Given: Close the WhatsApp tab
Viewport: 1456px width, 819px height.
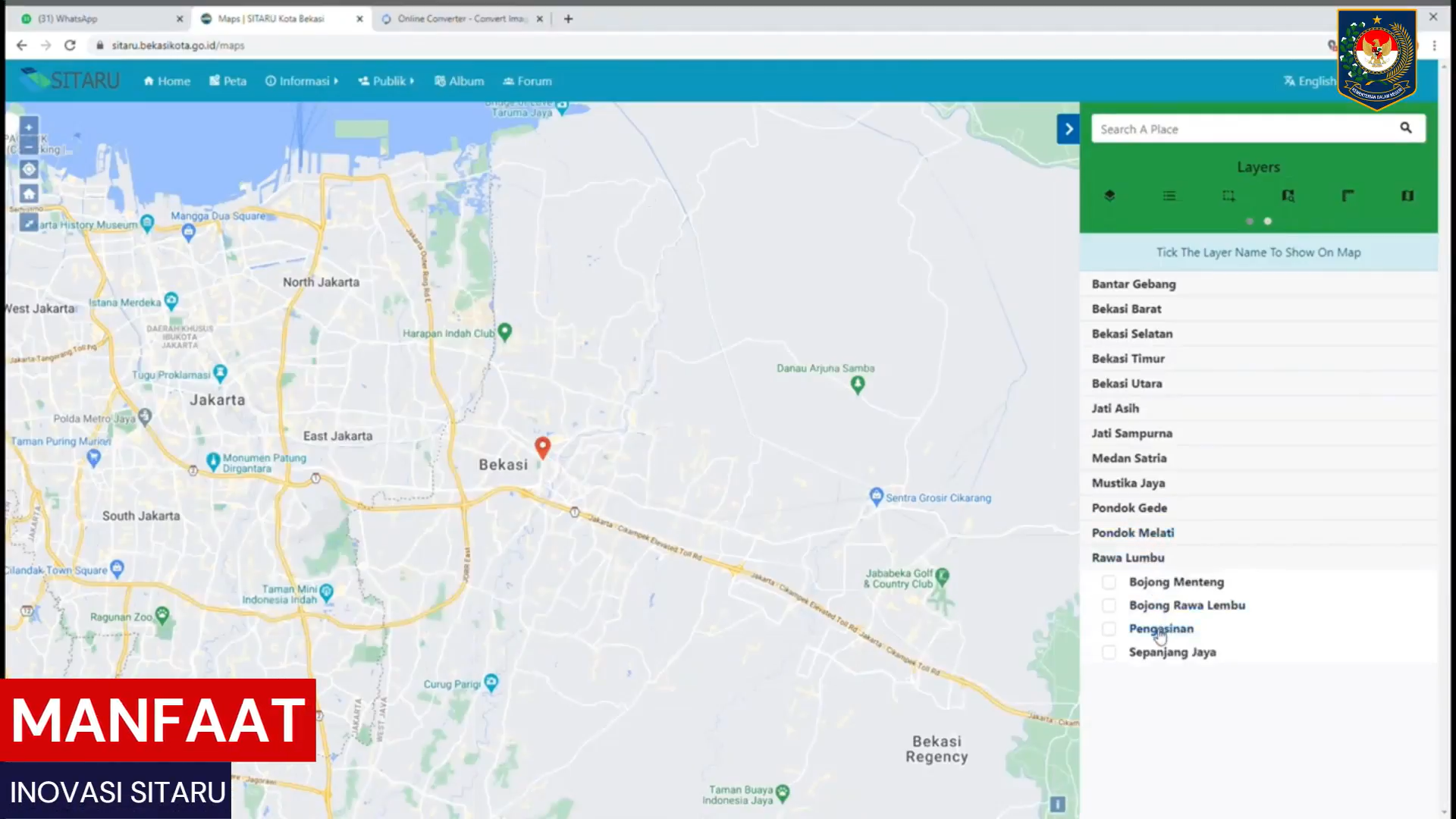Looking at the screenshot, I should 180,19.
